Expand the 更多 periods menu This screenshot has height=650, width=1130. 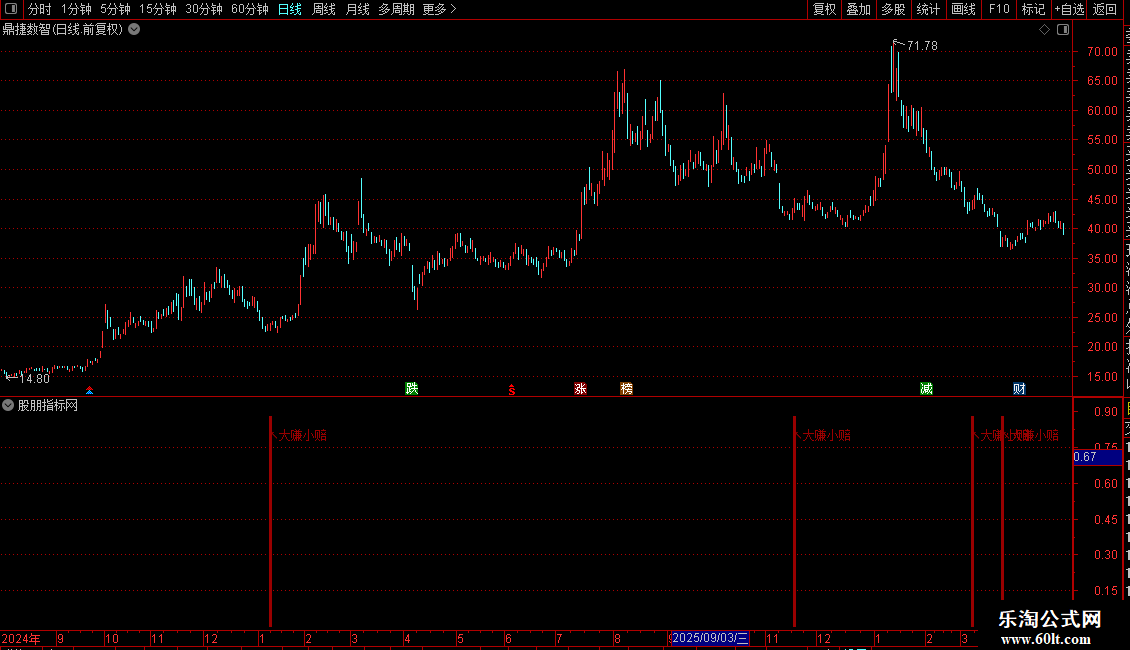[x=440, y=9]
